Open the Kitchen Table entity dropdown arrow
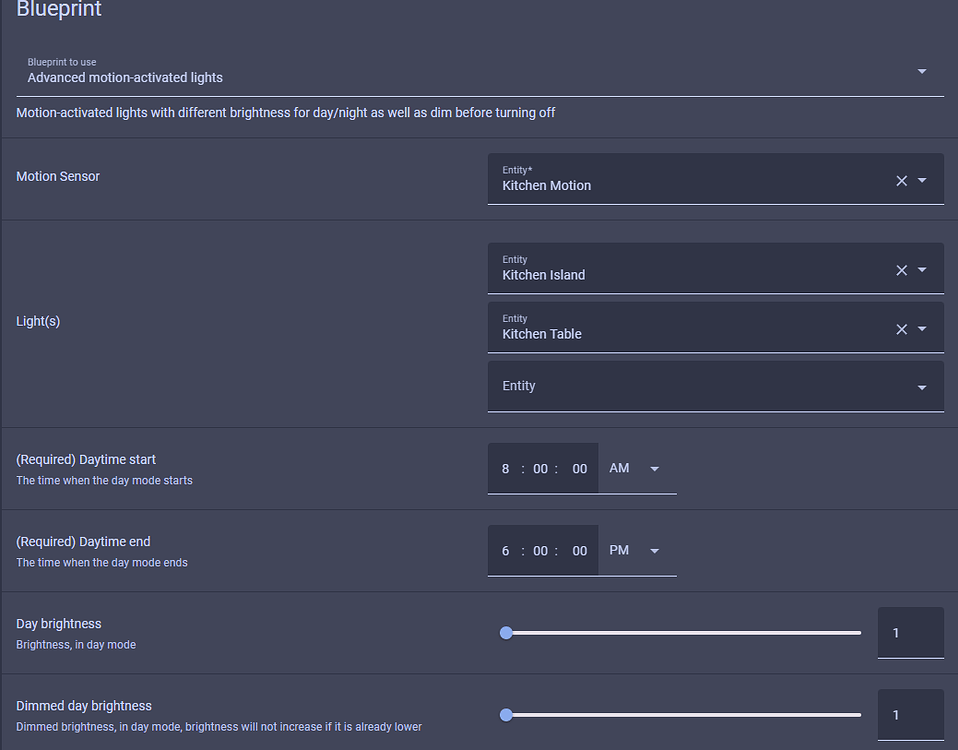The width and height of the screenshot is (958, 750). coord(922,329)
